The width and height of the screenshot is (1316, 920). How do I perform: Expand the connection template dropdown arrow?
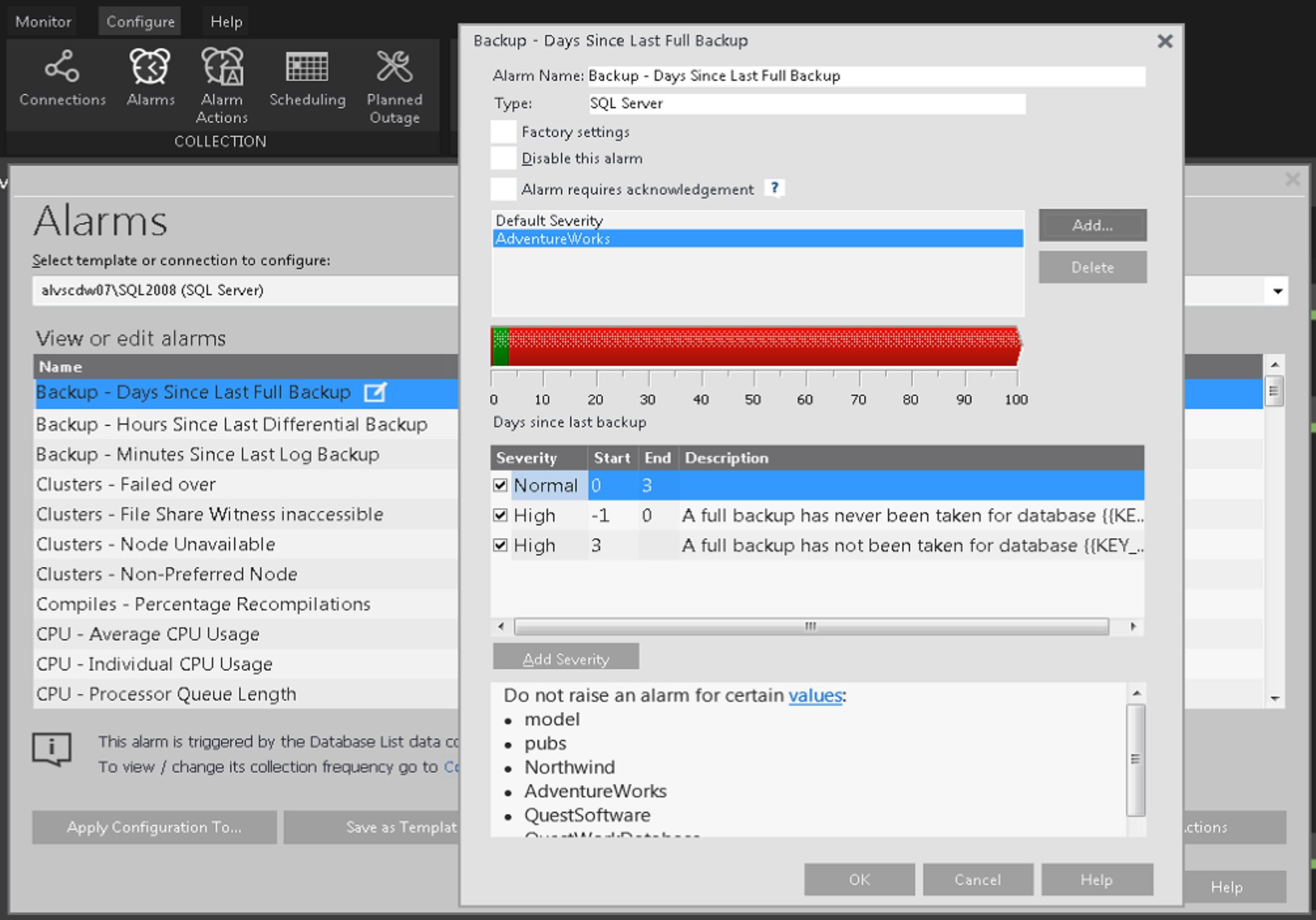tap(1278, 291)
